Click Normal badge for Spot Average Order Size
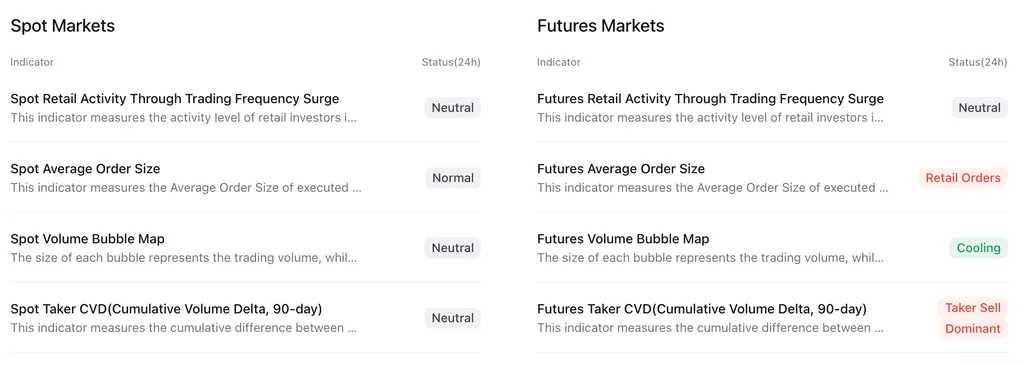This screenshot has height=365, width=1024. click(x=453, y=178)
